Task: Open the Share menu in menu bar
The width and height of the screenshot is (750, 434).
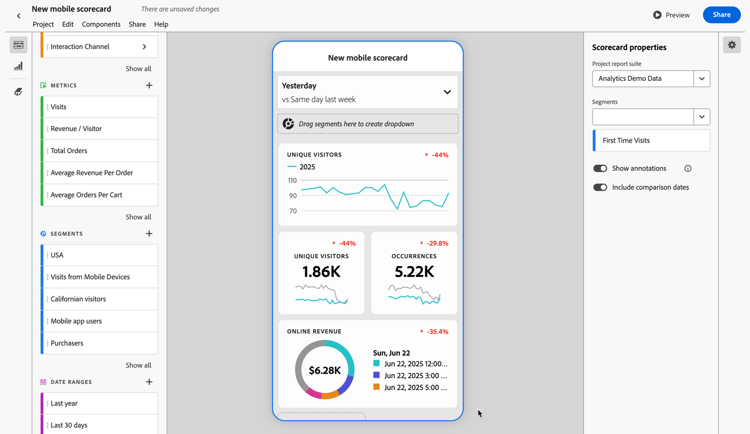Action: (137, 24)
